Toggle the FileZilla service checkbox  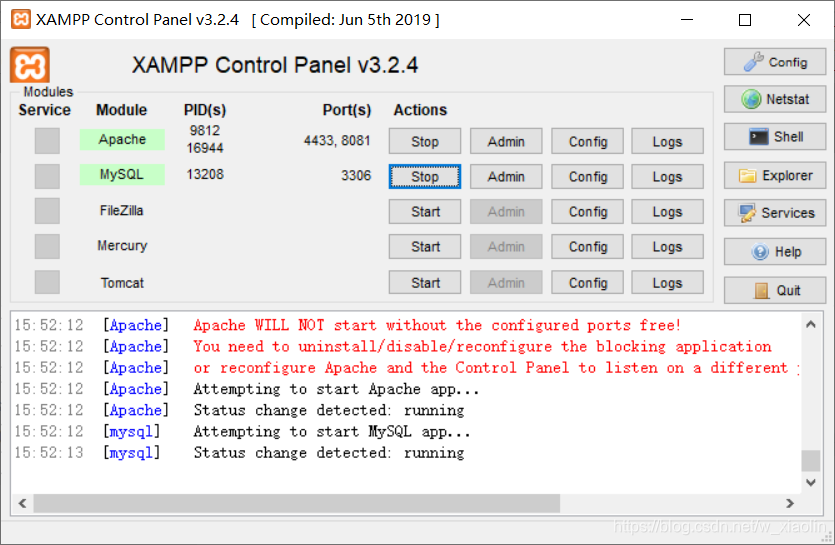tap(47, 211)
